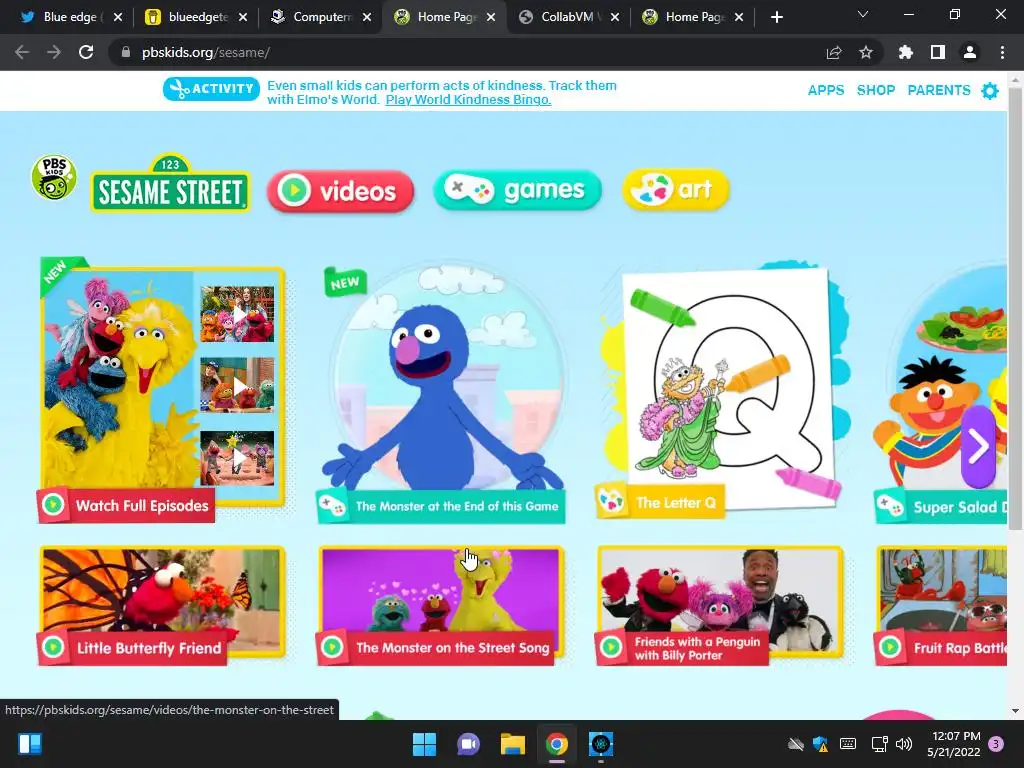Go back in browser history

tap(22, 52)
